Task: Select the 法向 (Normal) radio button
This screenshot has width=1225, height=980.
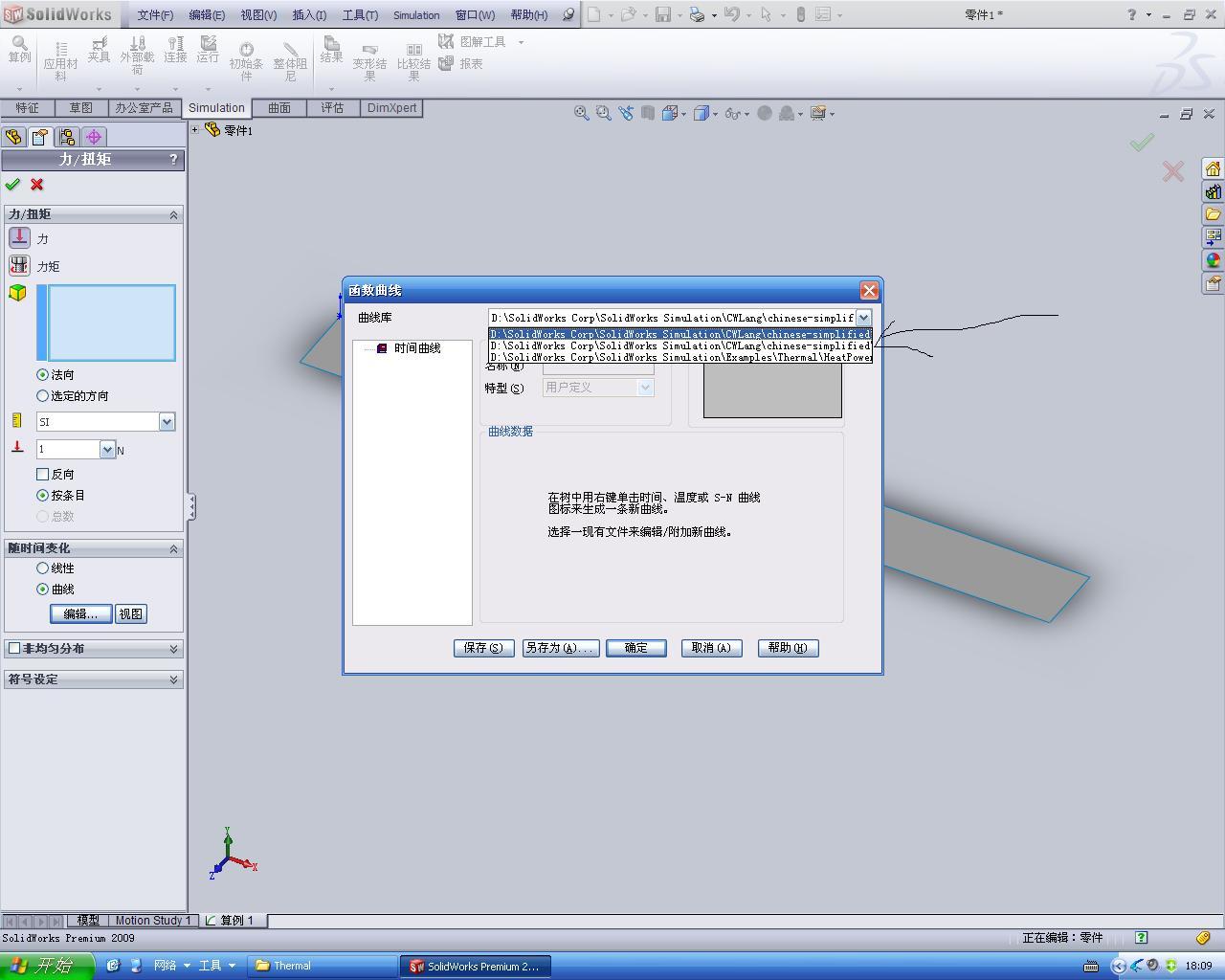Action: [42, 374]
